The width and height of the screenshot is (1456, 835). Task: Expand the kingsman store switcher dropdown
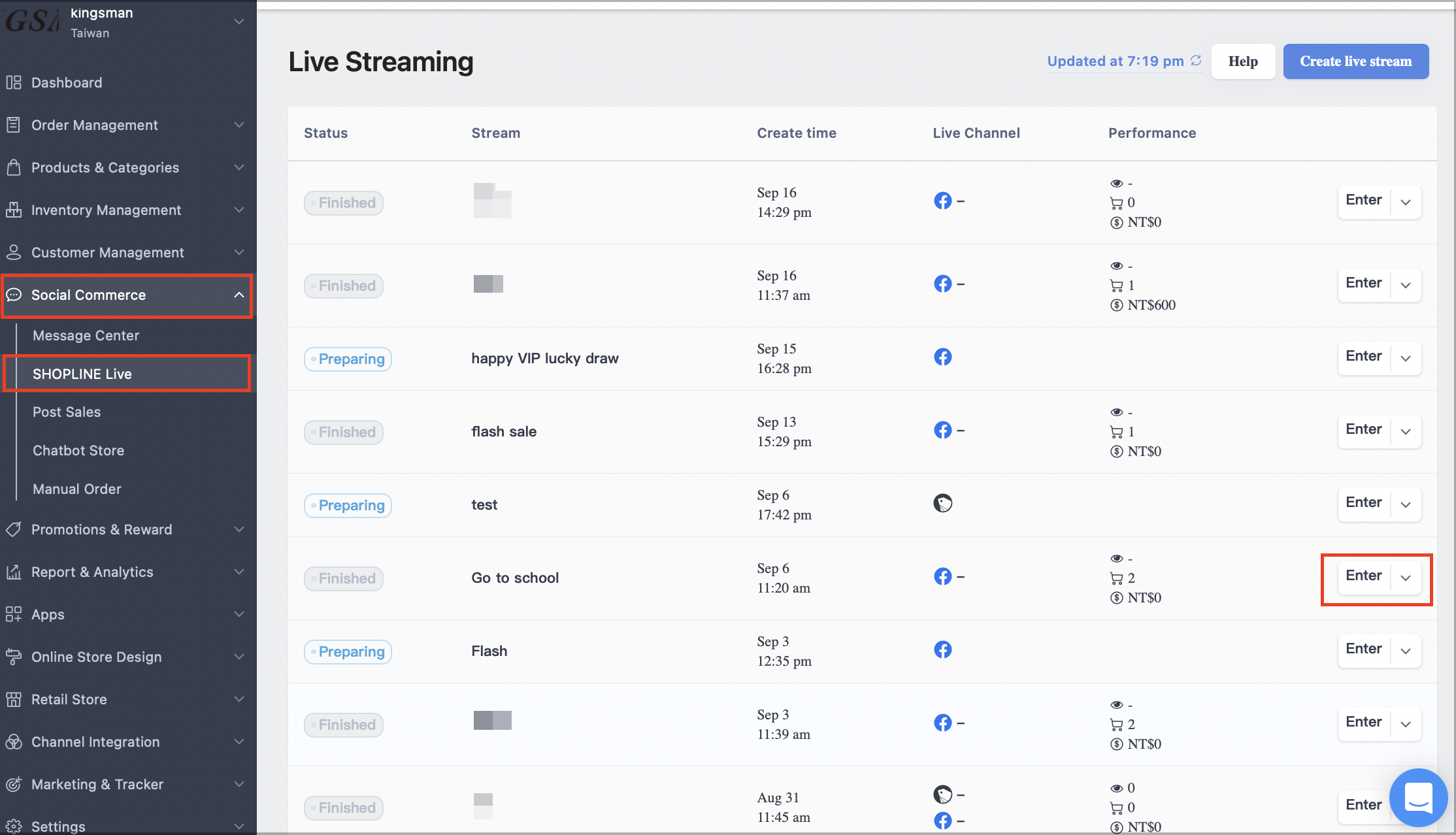(x=239, y=22)
